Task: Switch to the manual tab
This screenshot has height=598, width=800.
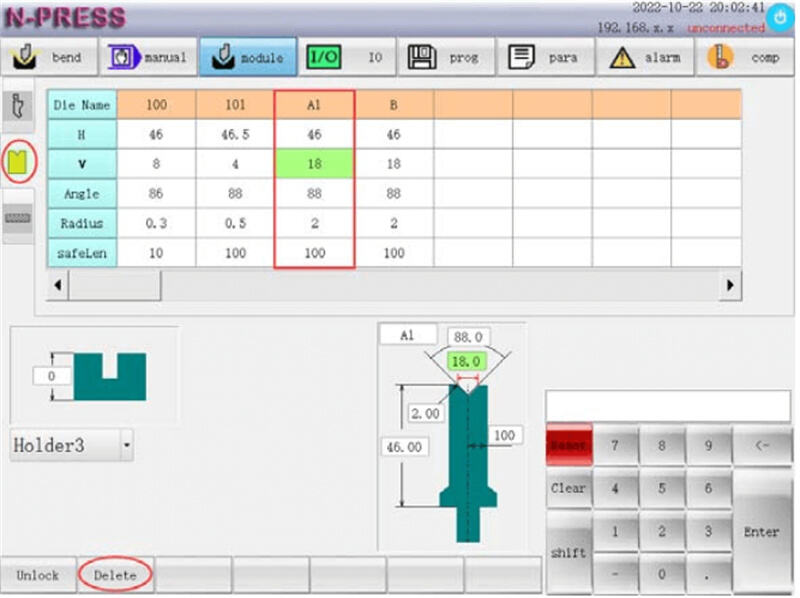Action: point(148,58)
